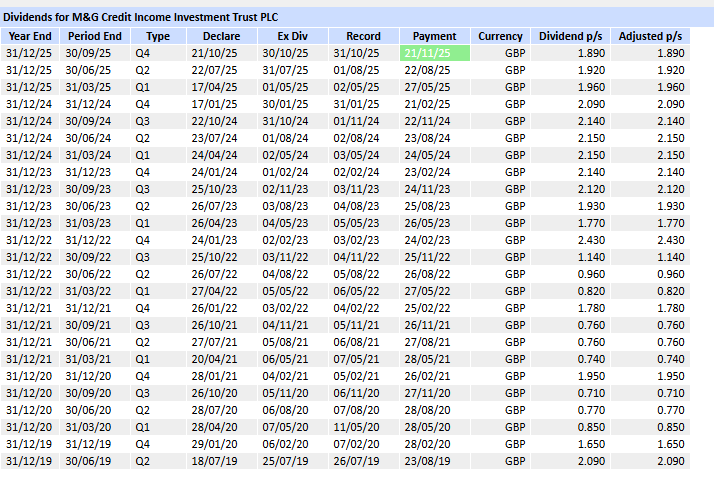Click the Year End column header
Viewport: 714px width, 503px height.
(x=29, y=36)
